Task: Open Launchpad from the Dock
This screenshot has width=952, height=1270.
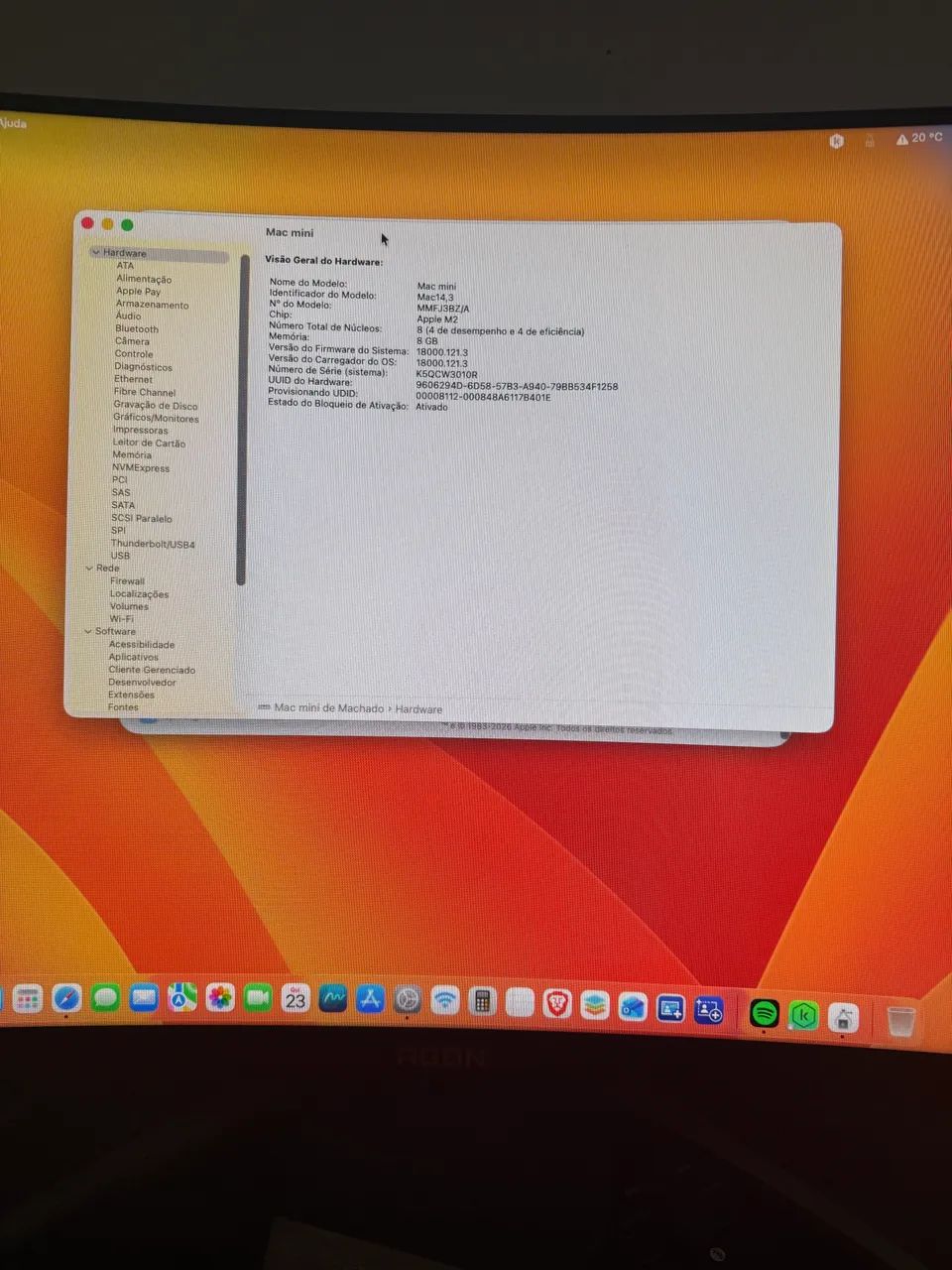Action: pyautogui.click(x=27, y=998)
